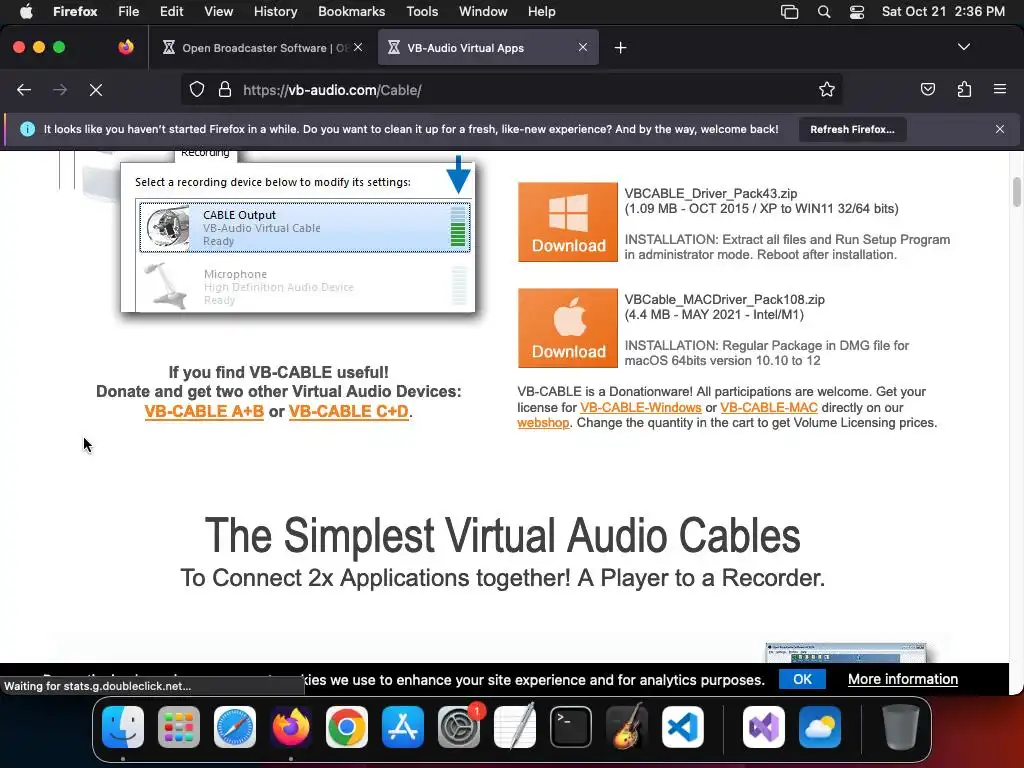Open the VB-CABLE-MAC license link

click(769, 408)
